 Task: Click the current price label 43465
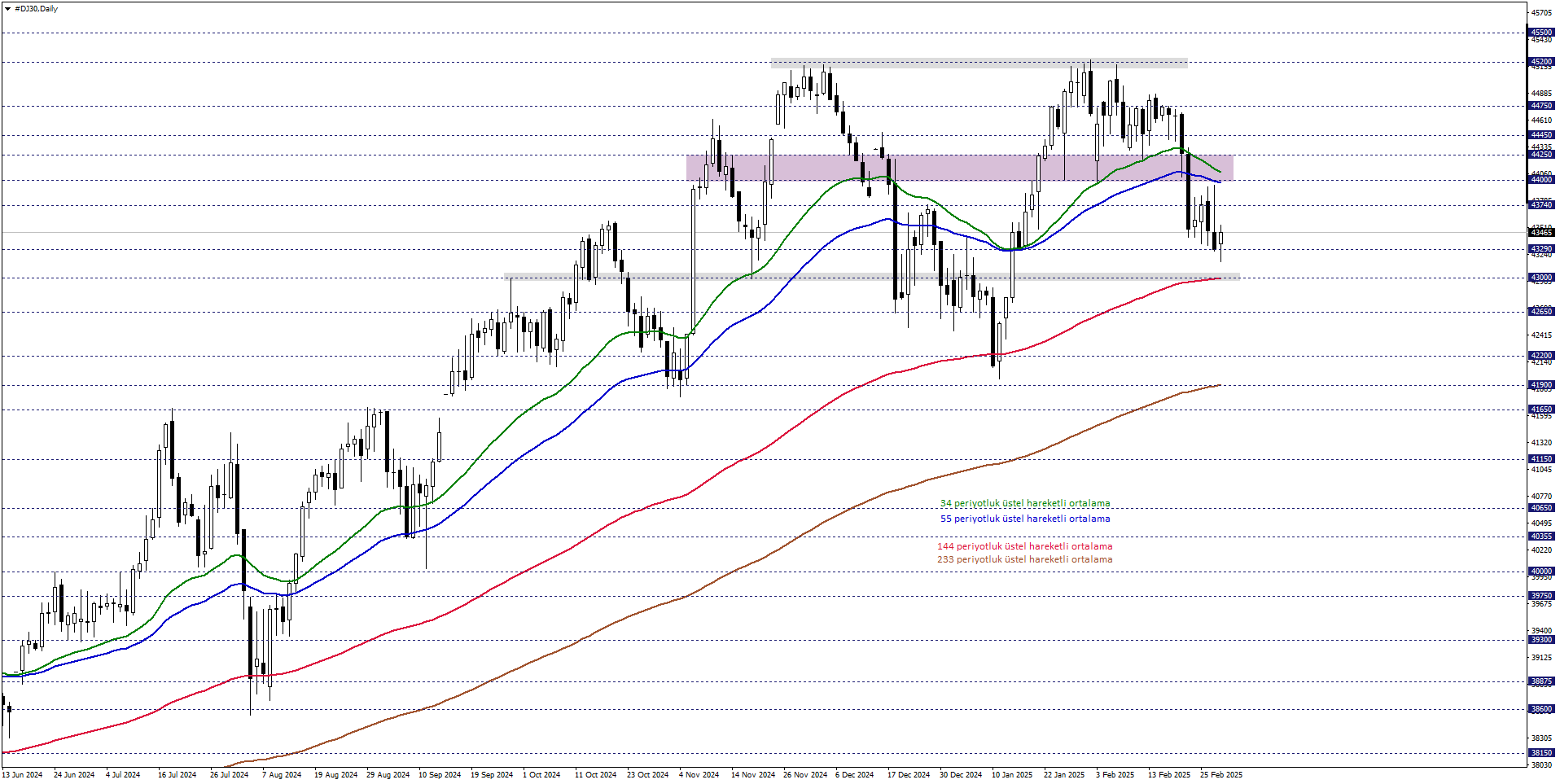(1541, 233)
